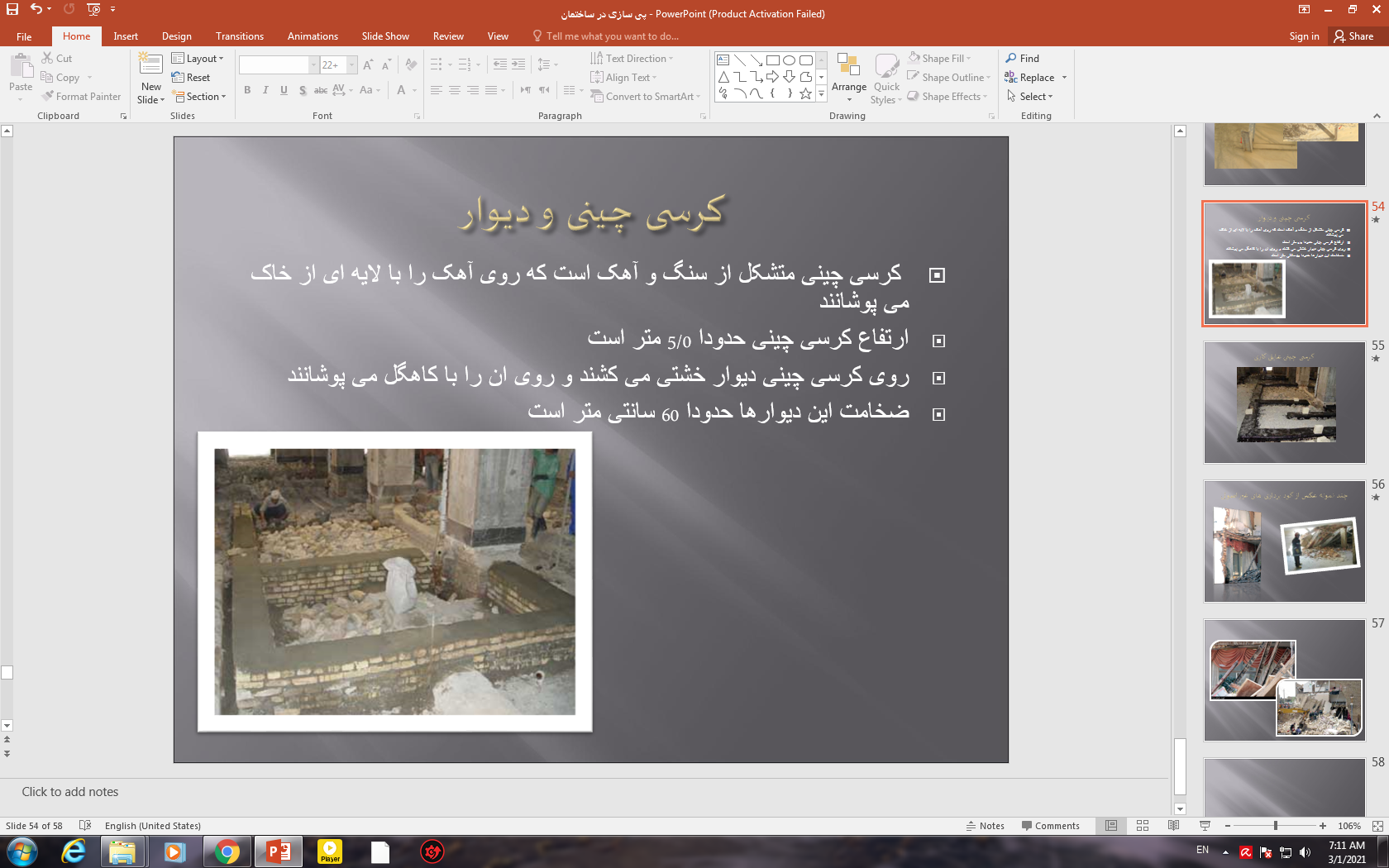Toggle the Comments pane
Viewport: 1389px width, 868px height.
tap(1050, 826)
